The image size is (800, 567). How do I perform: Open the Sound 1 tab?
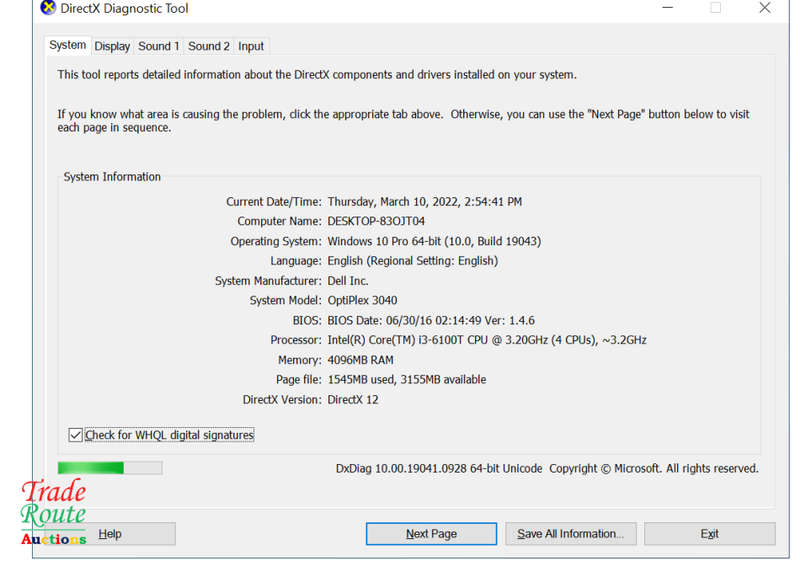coord(159,46)
